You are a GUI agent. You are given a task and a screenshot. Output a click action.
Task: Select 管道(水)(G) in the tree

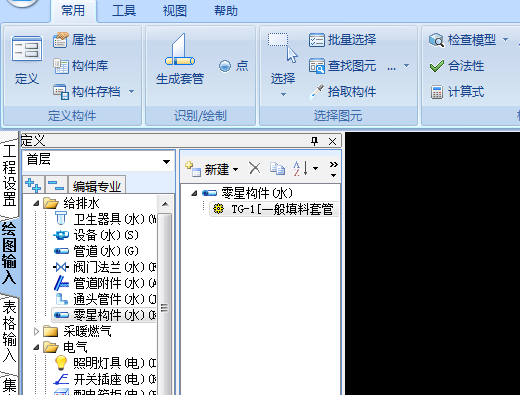96,251
